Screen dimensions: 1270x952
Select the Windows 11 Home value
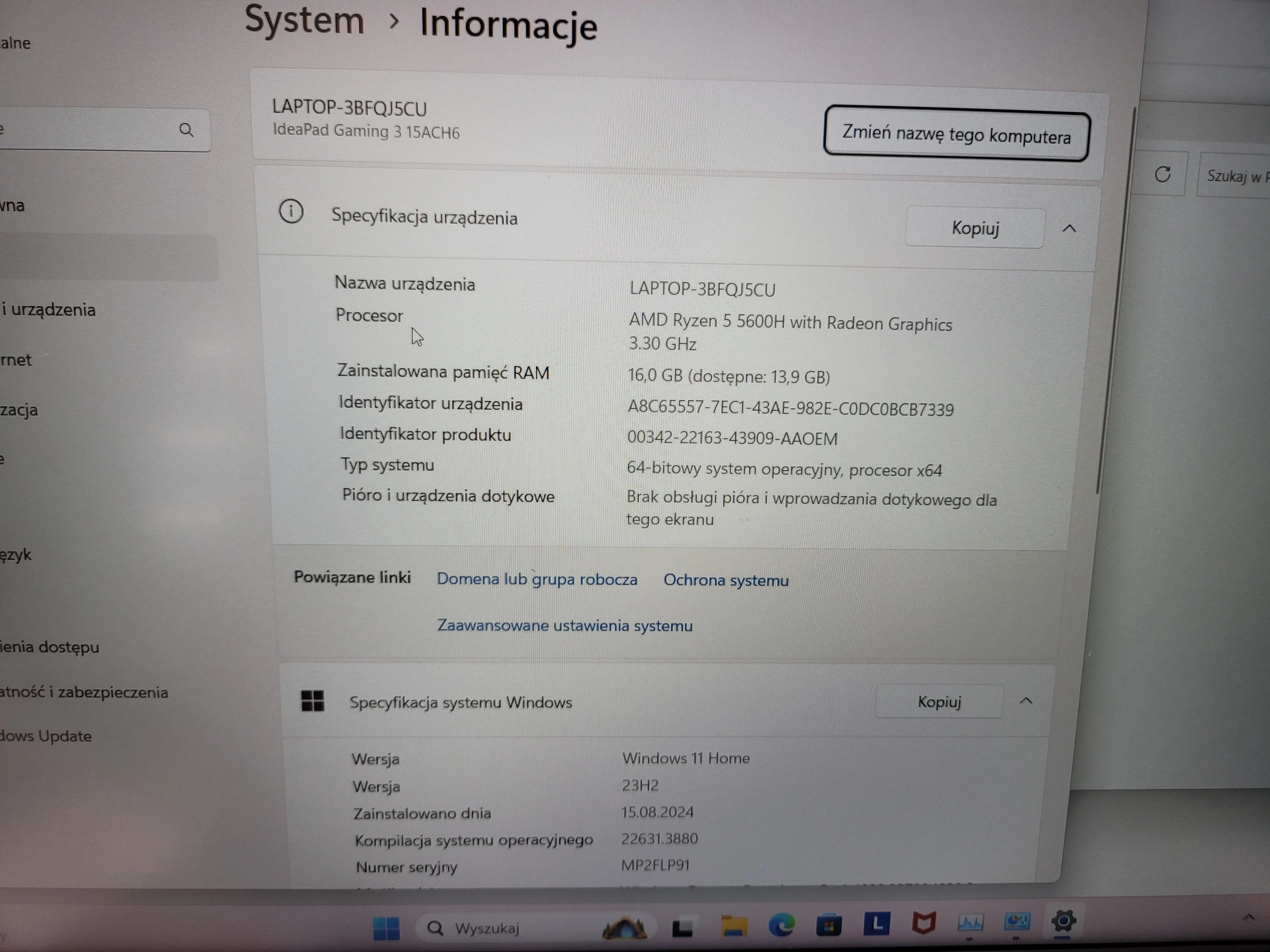[686, 758]
